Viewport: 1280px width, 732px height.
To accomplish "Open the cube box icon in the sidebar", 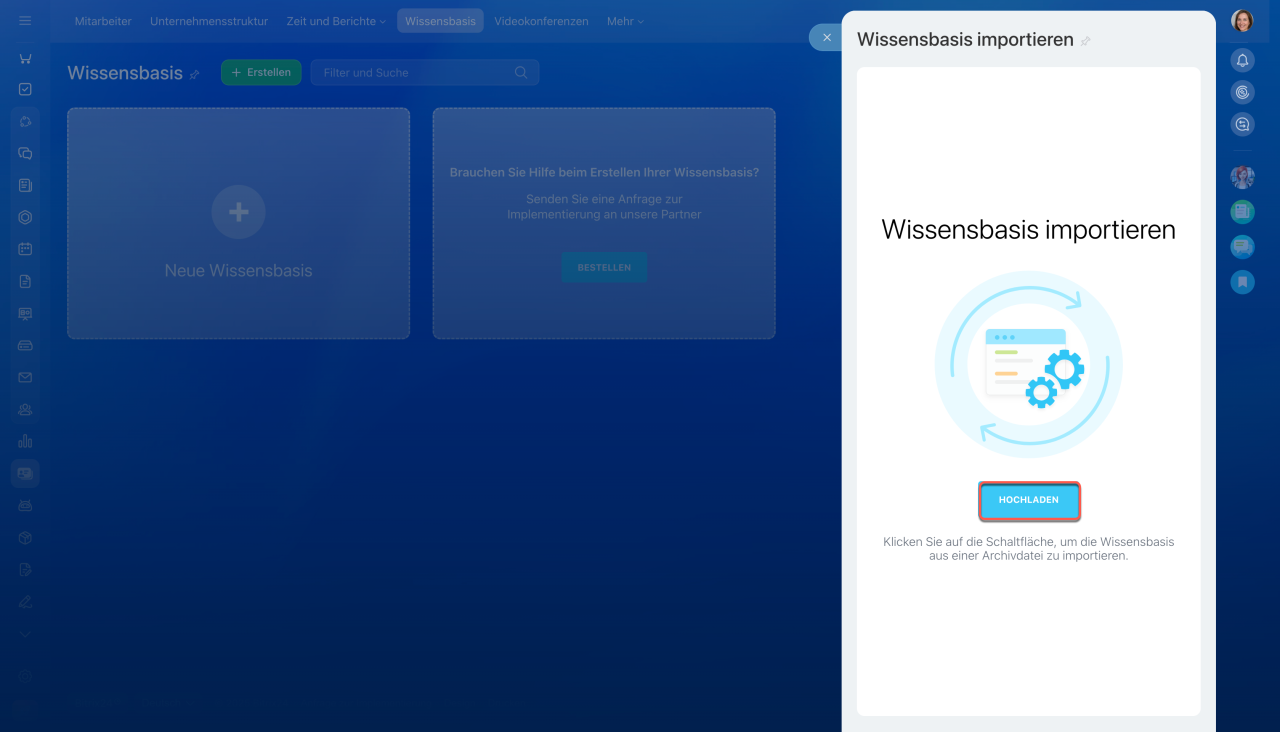I will pos(25,537).
